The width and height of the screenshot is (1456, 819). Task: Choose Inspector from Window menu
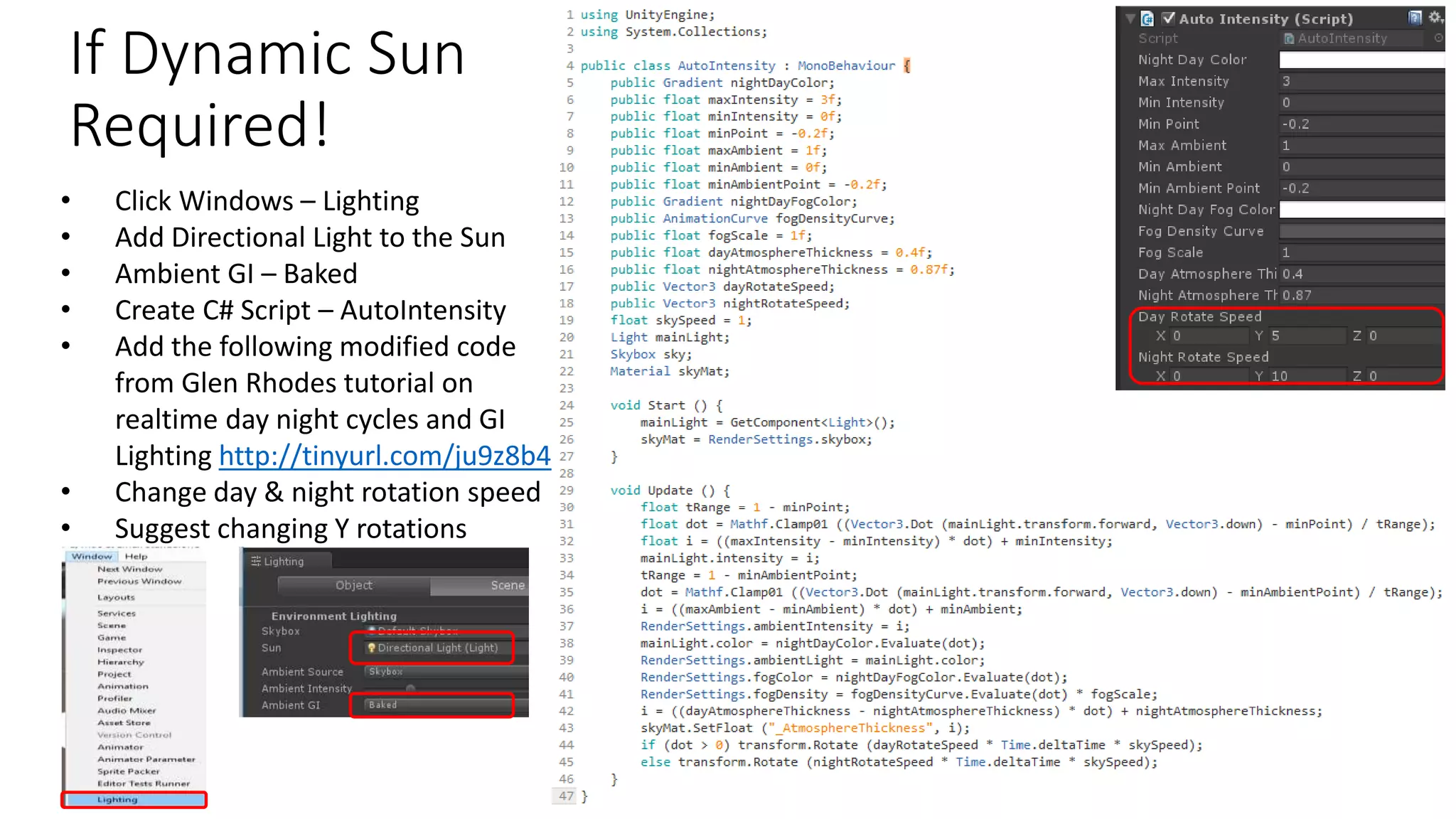point(120,650)
